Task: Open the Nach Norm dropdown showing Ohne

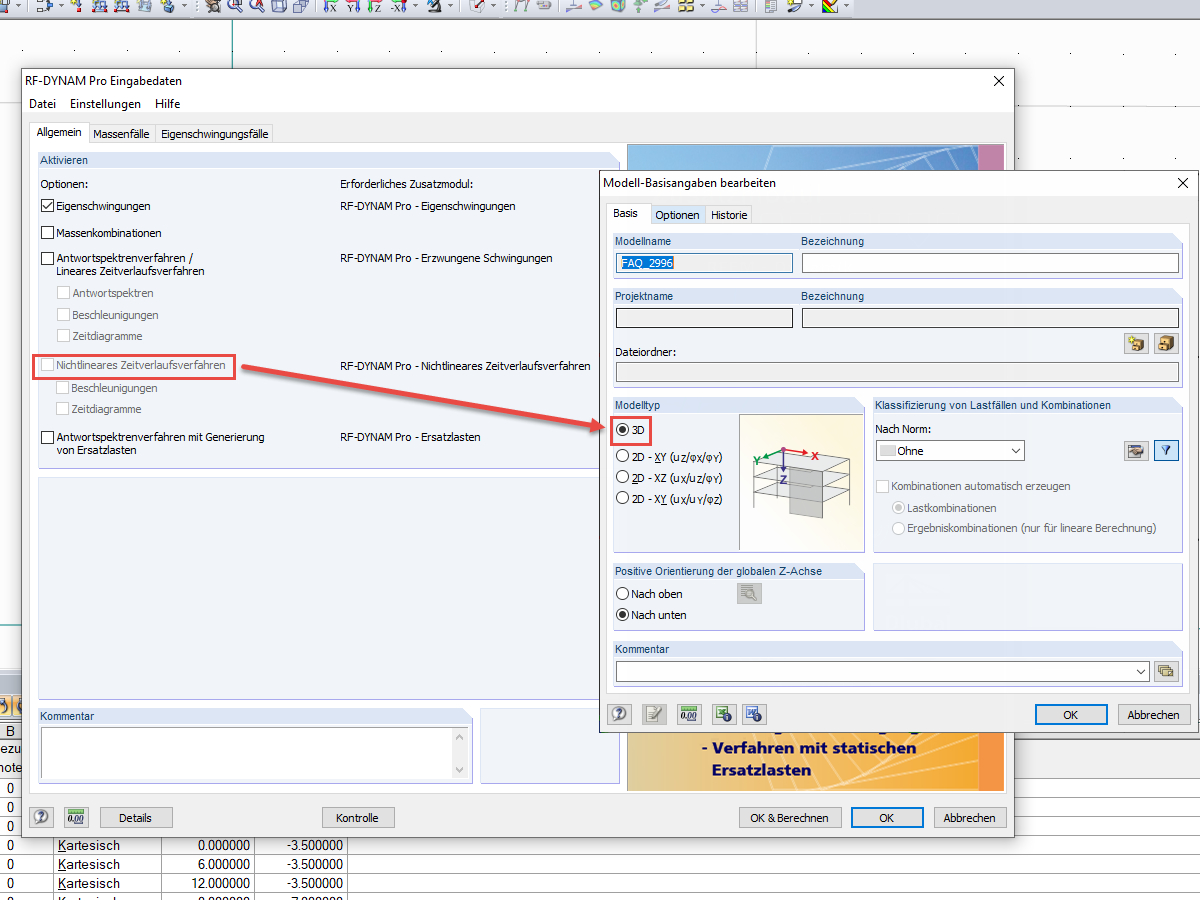Action: [948, 450]
